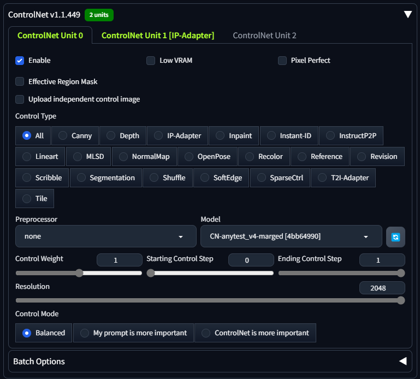The image size is (420, 379).
Task: Choose the Revision control type
Action: pos(377,156)
